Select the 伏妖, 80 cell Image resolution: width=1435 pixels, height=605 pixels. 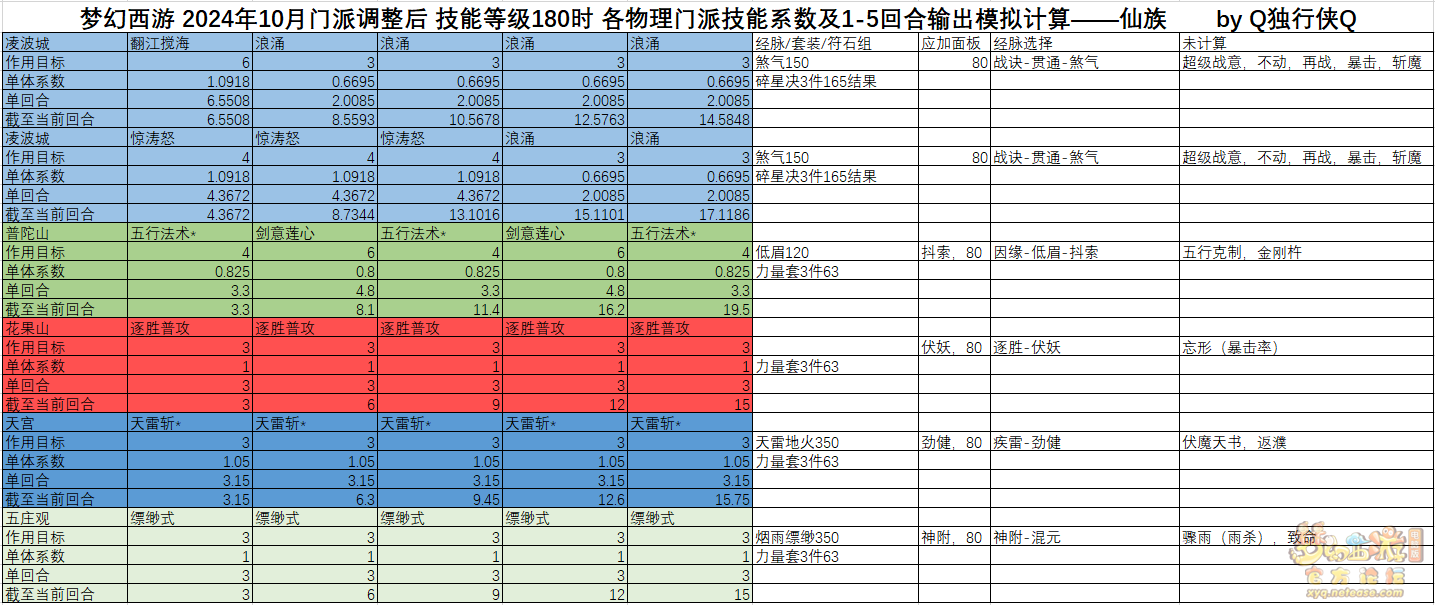[x=954, y=347]
